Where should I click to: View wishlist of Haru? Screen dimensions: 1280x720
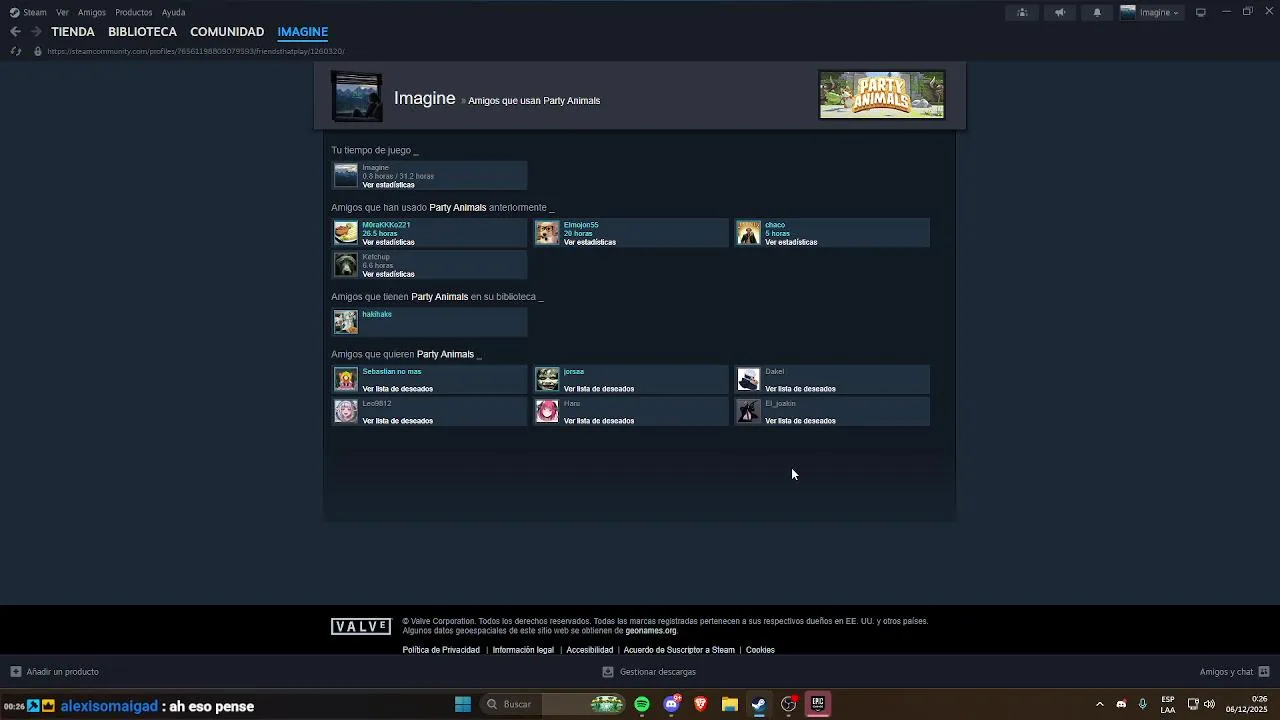pos(599,421)
